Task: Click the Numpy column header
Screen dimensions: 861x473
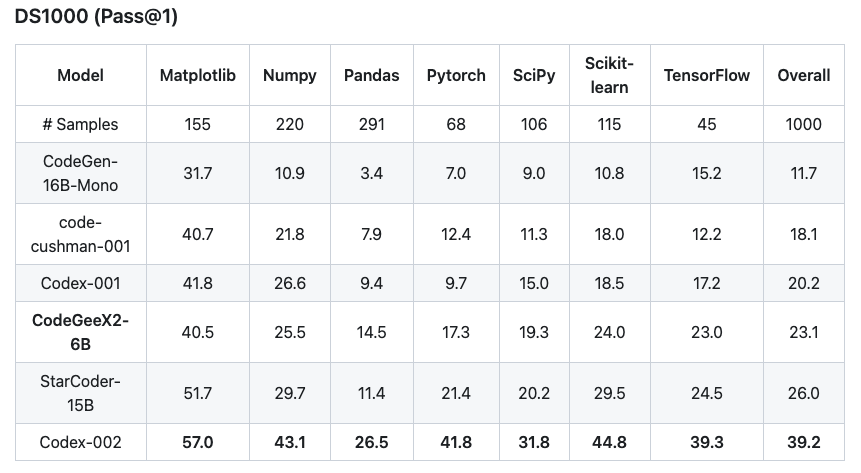Action: [x=290, y=75]
